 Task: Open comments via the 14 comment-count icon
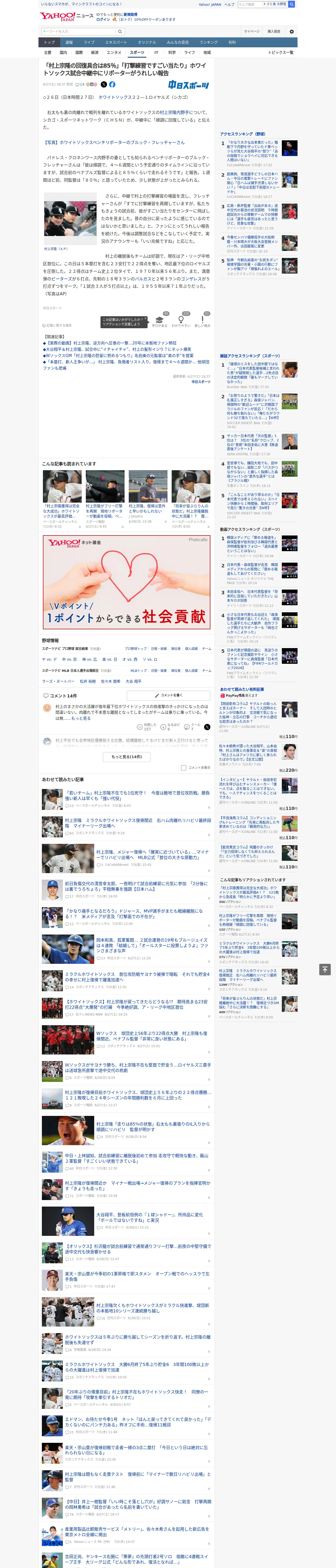[x=80, y=85]
